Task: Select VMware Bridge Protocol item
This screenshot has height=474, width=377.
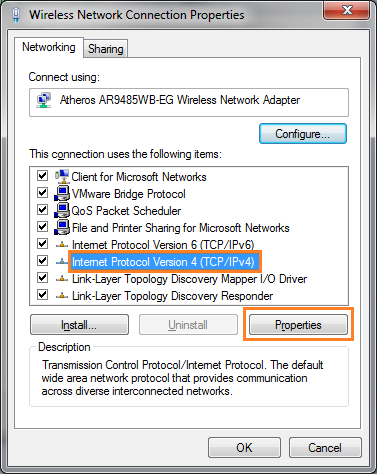Action: pos(129,194)
